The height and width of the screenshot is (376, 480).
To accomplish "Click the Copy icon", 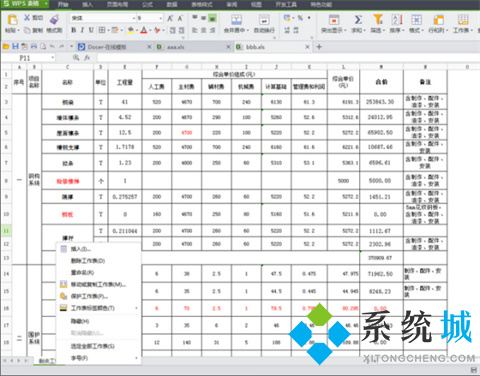I will click(27, 30).
